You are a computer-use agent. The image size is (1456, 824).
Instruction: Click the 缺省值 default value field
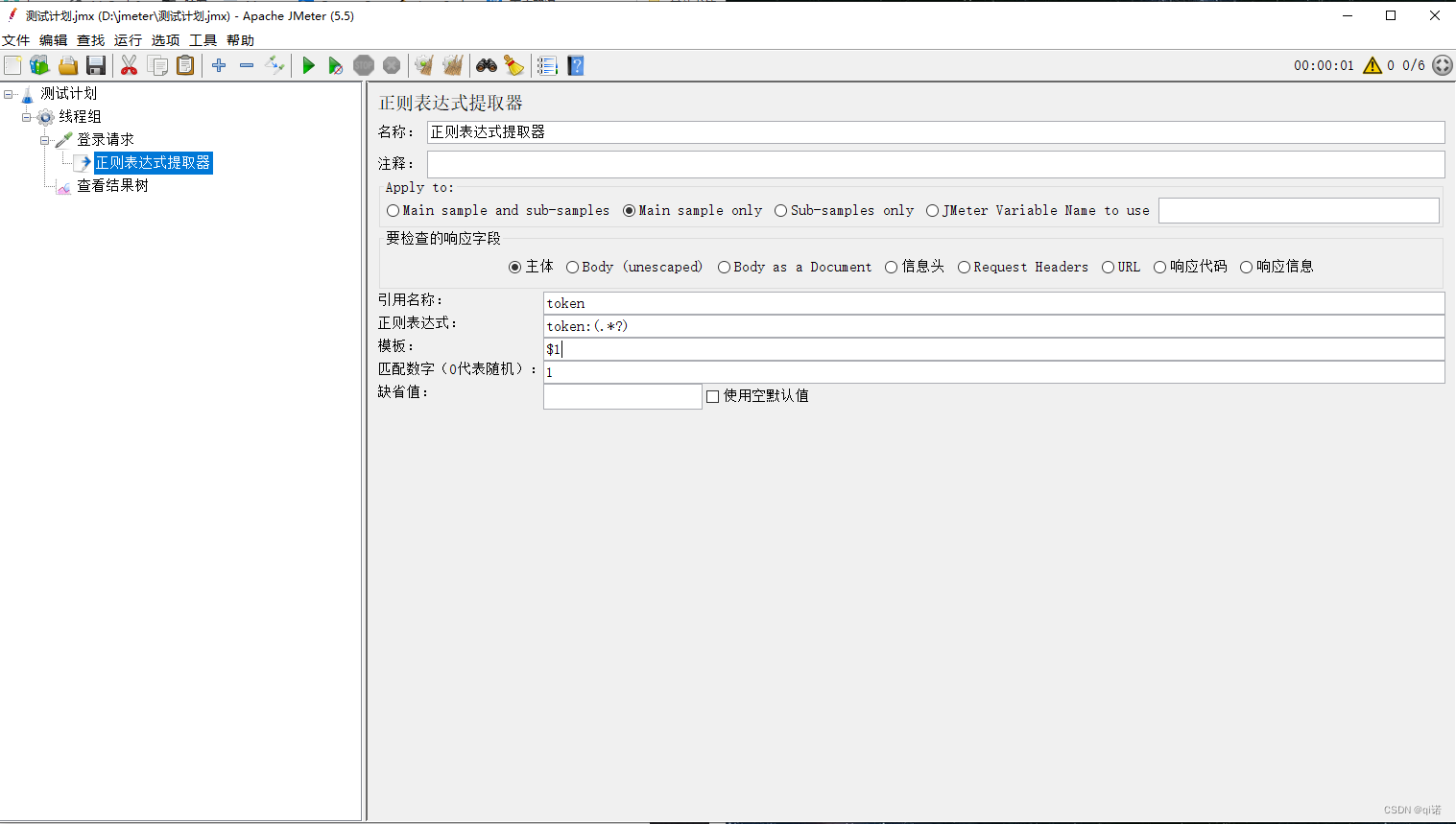pyautogui.click(x=623, y=396)
